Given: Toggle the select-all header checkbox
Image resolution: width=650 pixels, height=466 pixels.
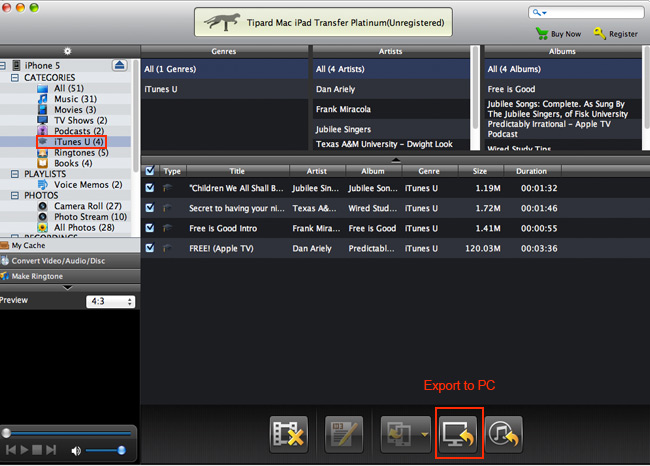Looking at the screenshot, I should pyautogui.click(x=150, y=170).
